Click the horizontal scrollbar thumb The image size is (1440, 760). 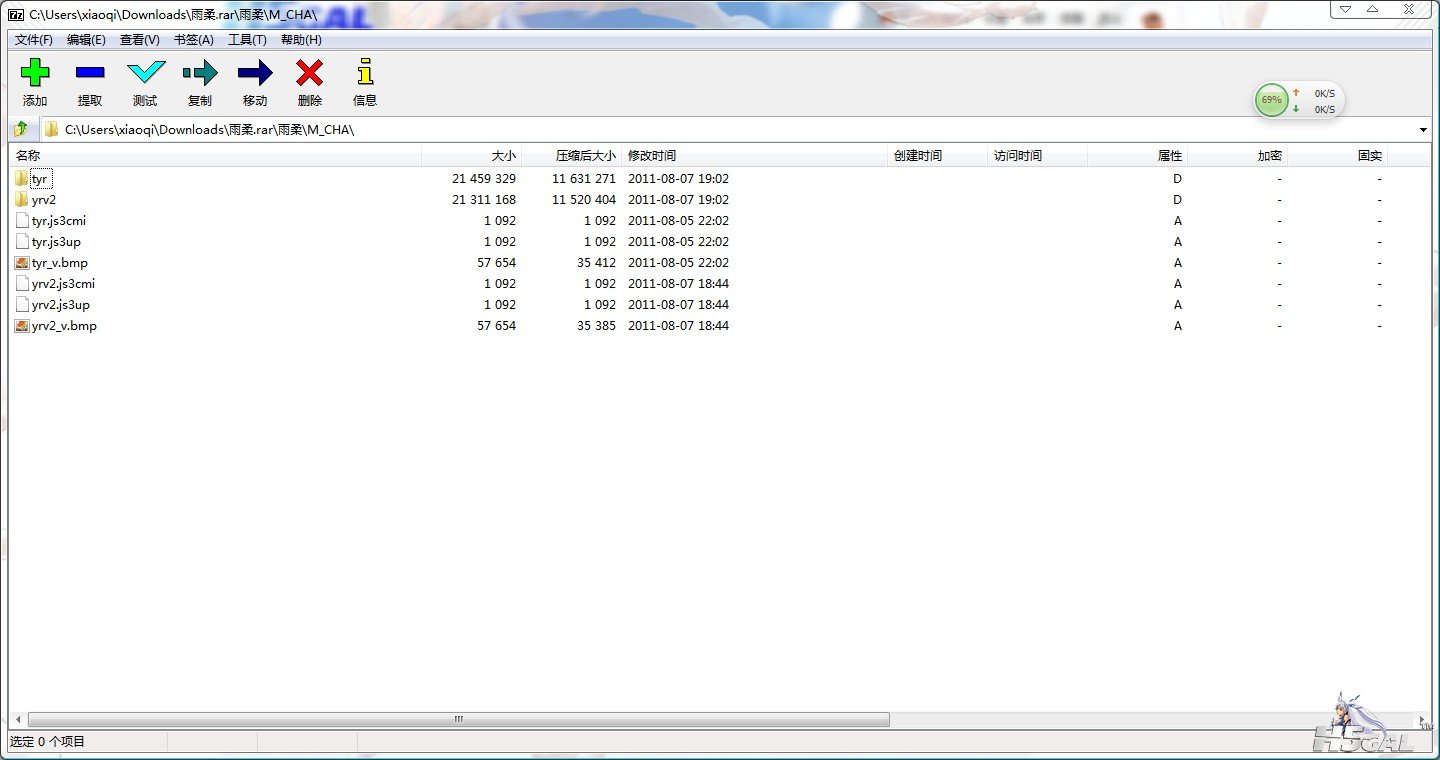458,719
